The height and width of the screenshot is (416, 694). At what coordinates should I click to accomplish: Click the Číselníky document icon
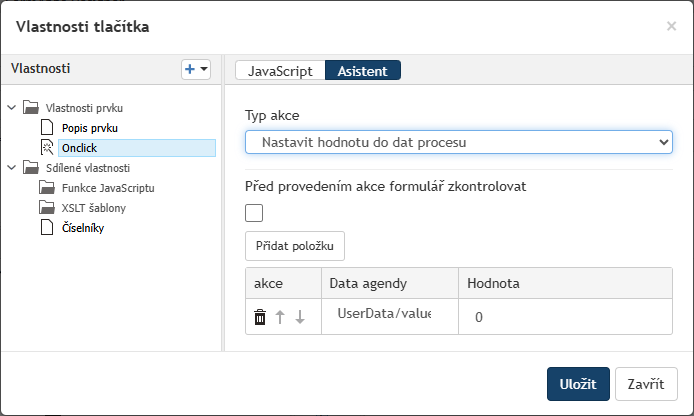tap(47, 227)
